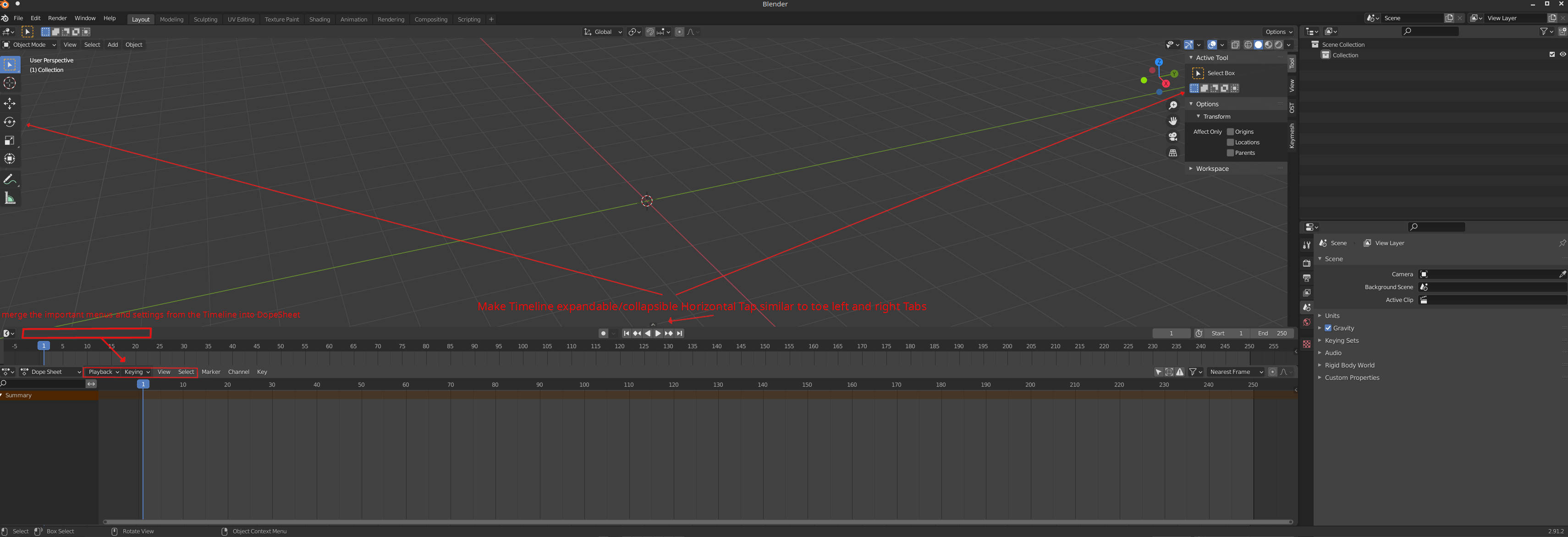
Task: Select the Rotate tool
Action: [10, 121]
